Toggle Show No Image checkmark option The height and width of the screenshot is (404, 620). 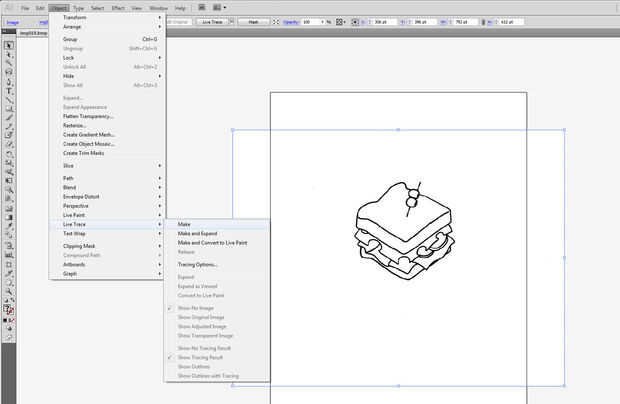pyautogui.click(x=202, y=308)
